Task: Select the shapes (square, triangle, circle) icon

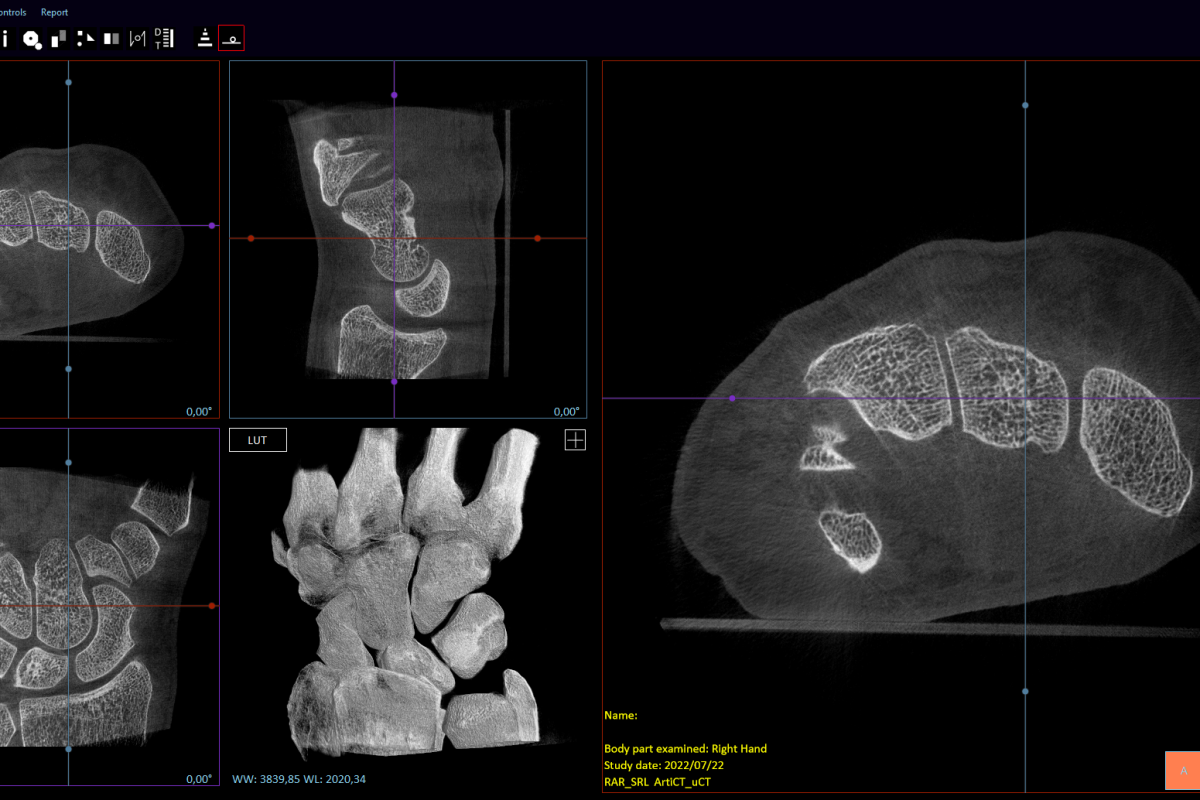Action: (85, 39)
